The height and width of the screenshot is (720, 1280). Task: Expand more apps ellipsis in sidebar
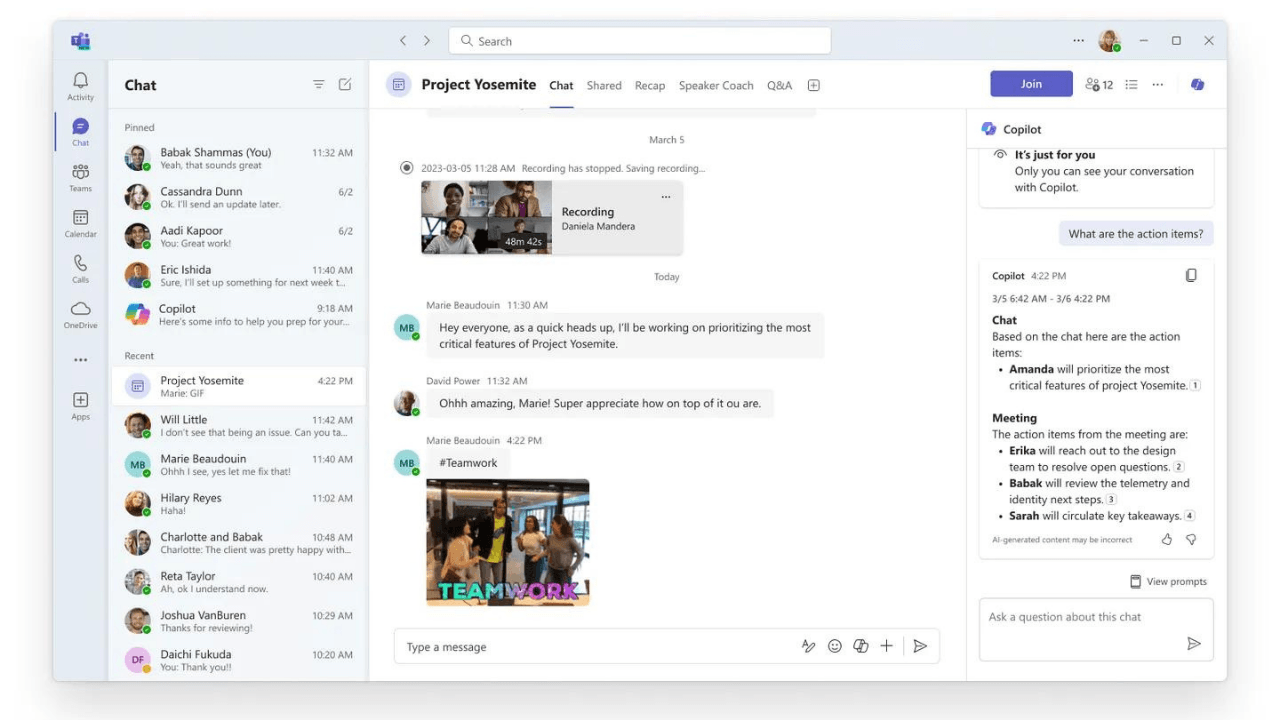pos(80,360)
